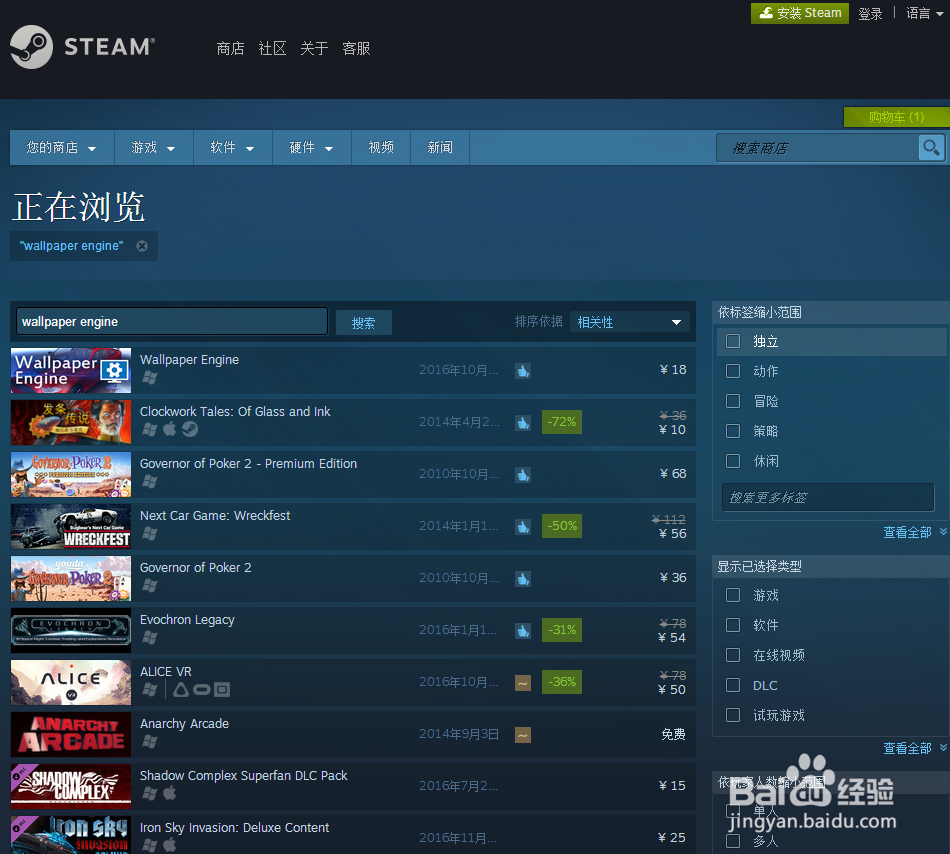This screenshot has width=950, height=854.
Task: Check the 独立 tag checkbox
Action: [733, 341]
